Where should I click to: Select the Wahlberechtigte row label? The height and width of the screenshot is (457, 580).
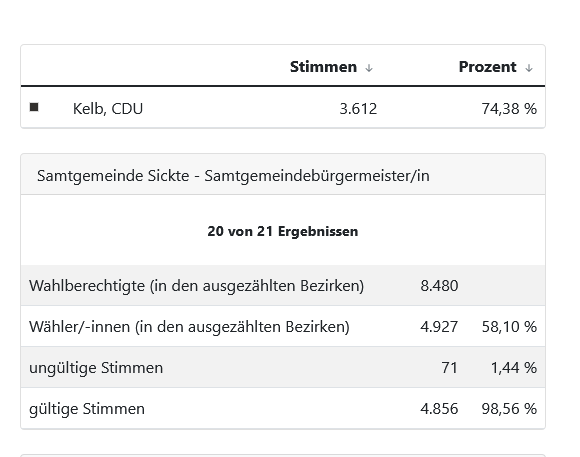coord(196,286)
